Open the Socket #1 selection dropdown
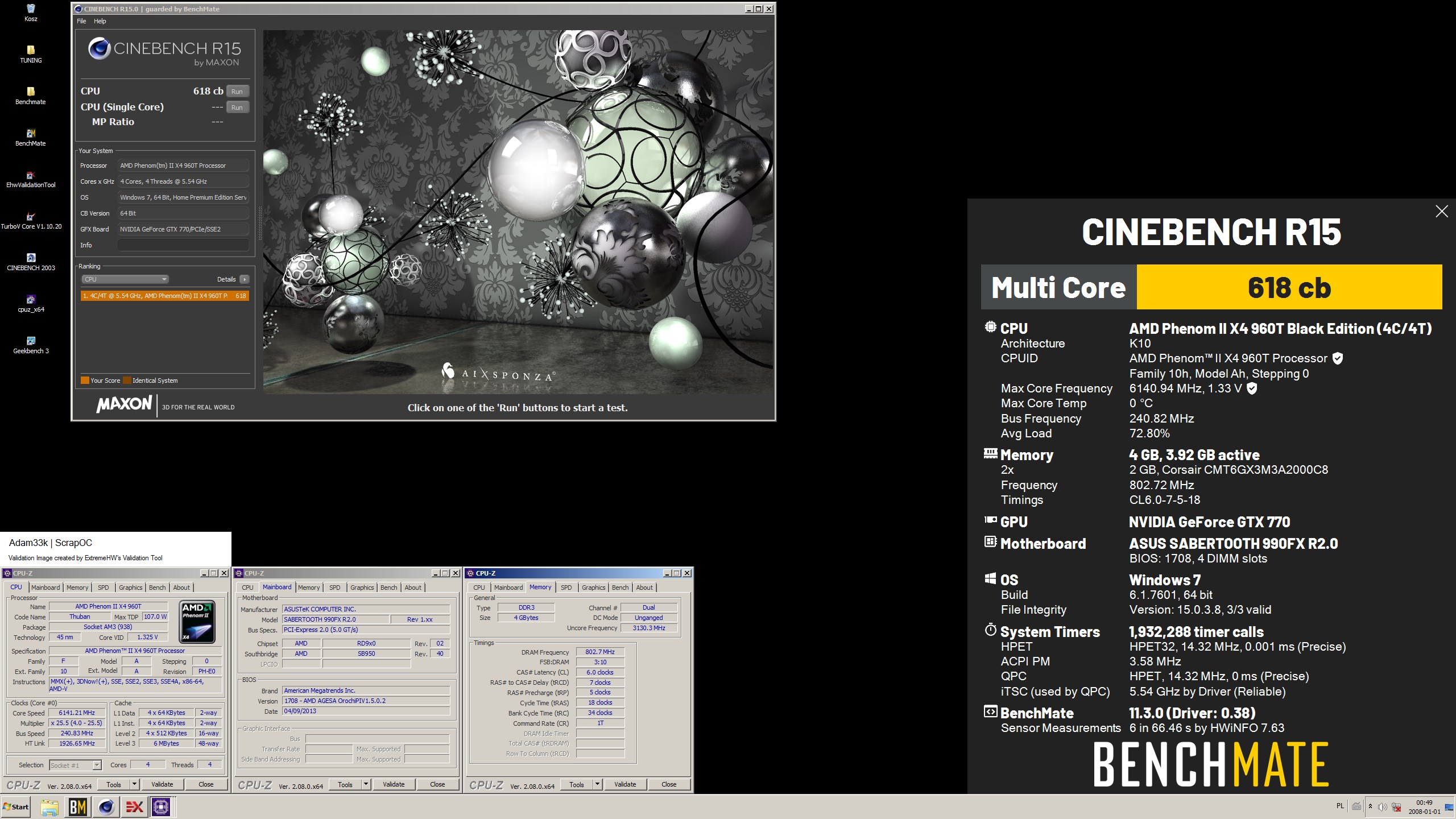The width and height of the screenshot is (1456, 819). coord(75,765)
